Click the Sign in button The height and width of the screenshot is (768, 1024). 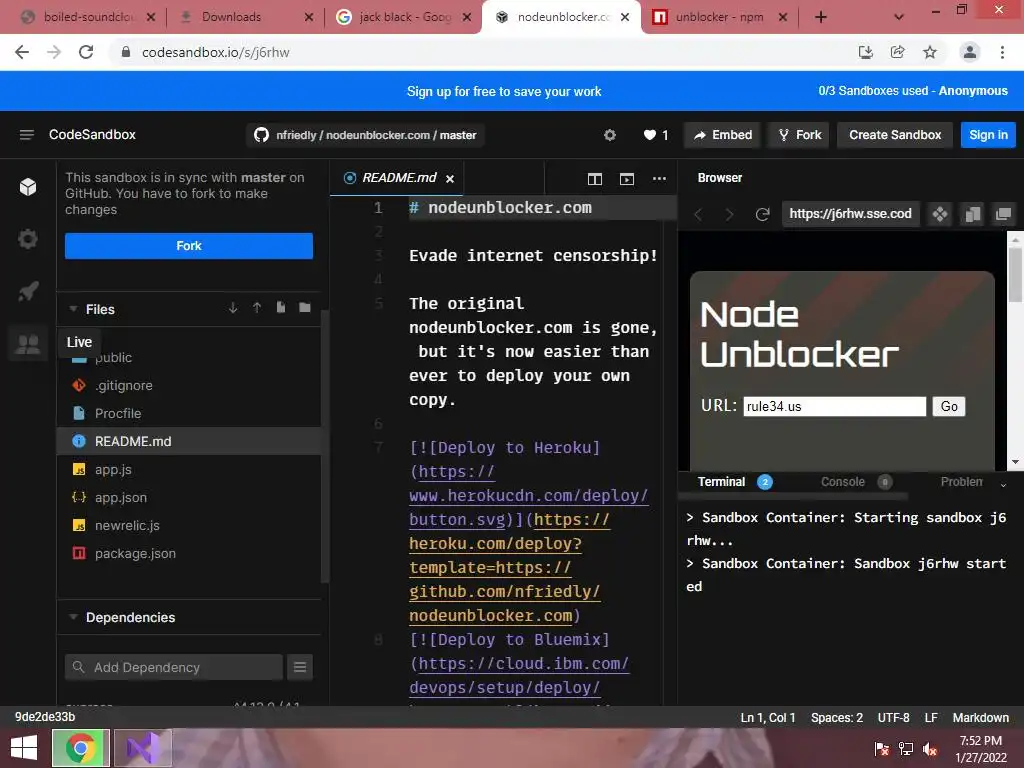pos(988,135)
